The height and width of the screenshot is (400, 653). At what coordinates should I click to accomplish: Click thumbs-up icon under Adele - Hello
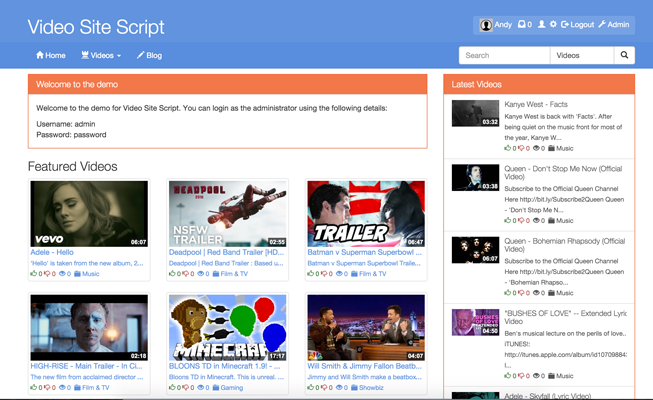click(34, 274)
